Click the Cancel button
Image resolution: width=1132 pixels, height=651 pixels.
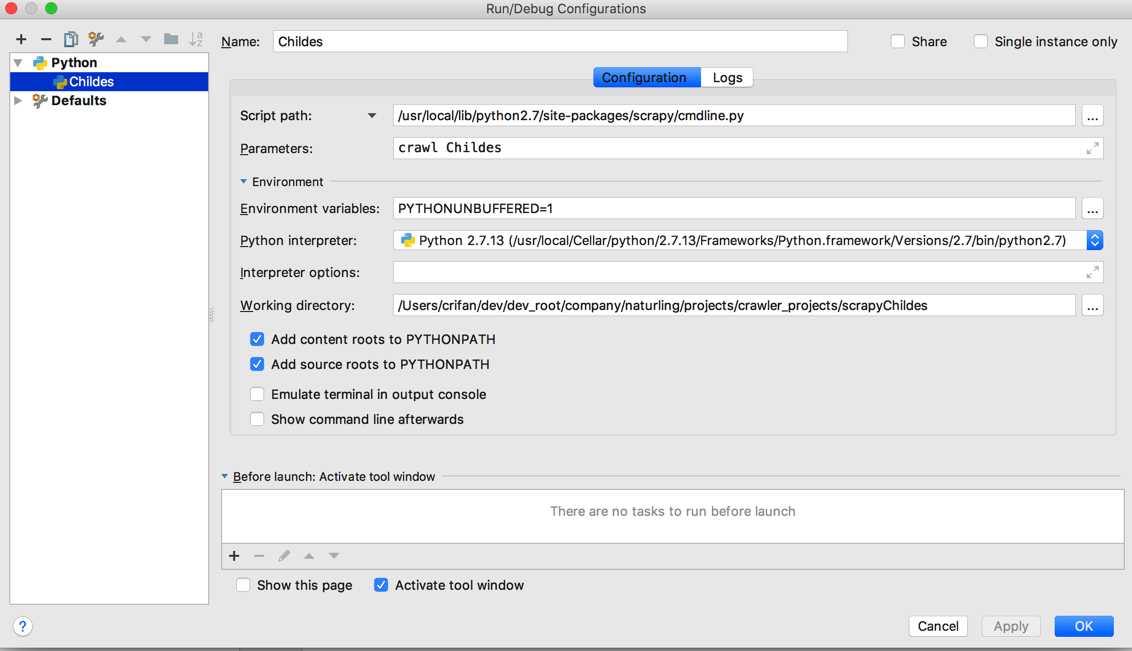(937, 626)
